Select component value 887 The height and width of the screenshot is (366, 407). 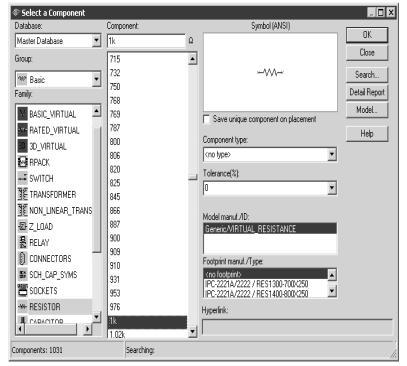click(x=115, y=224)
